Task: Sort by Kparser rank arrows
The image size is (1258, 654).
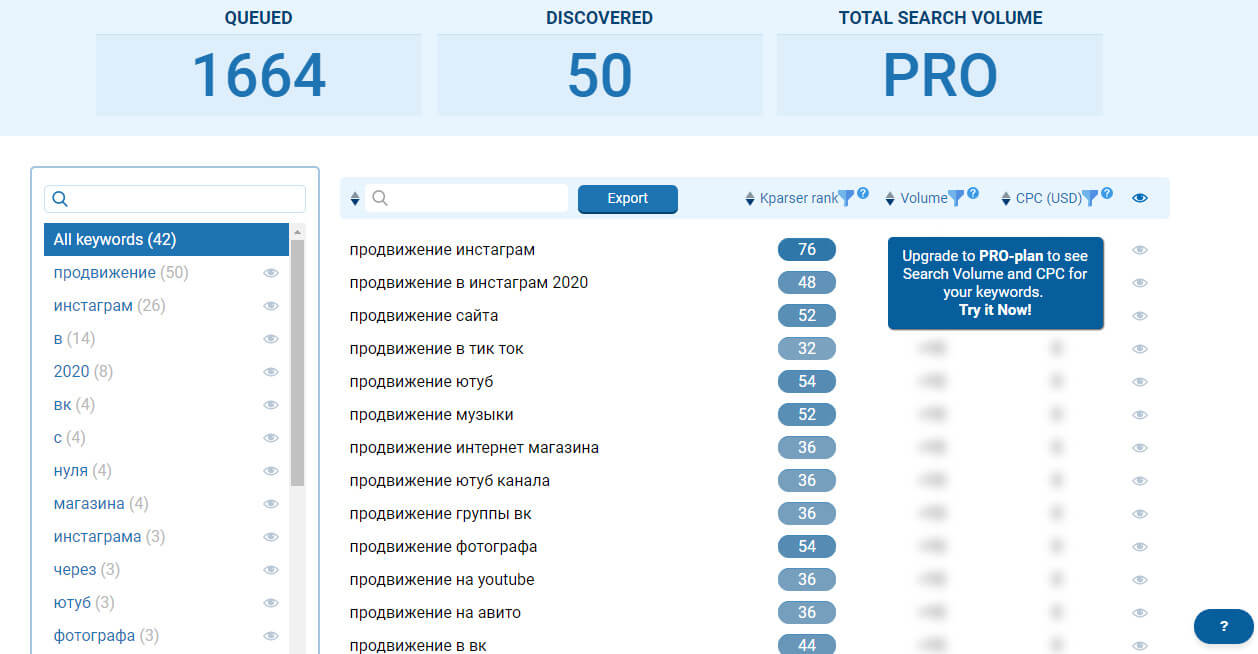Action: (750, 199)
